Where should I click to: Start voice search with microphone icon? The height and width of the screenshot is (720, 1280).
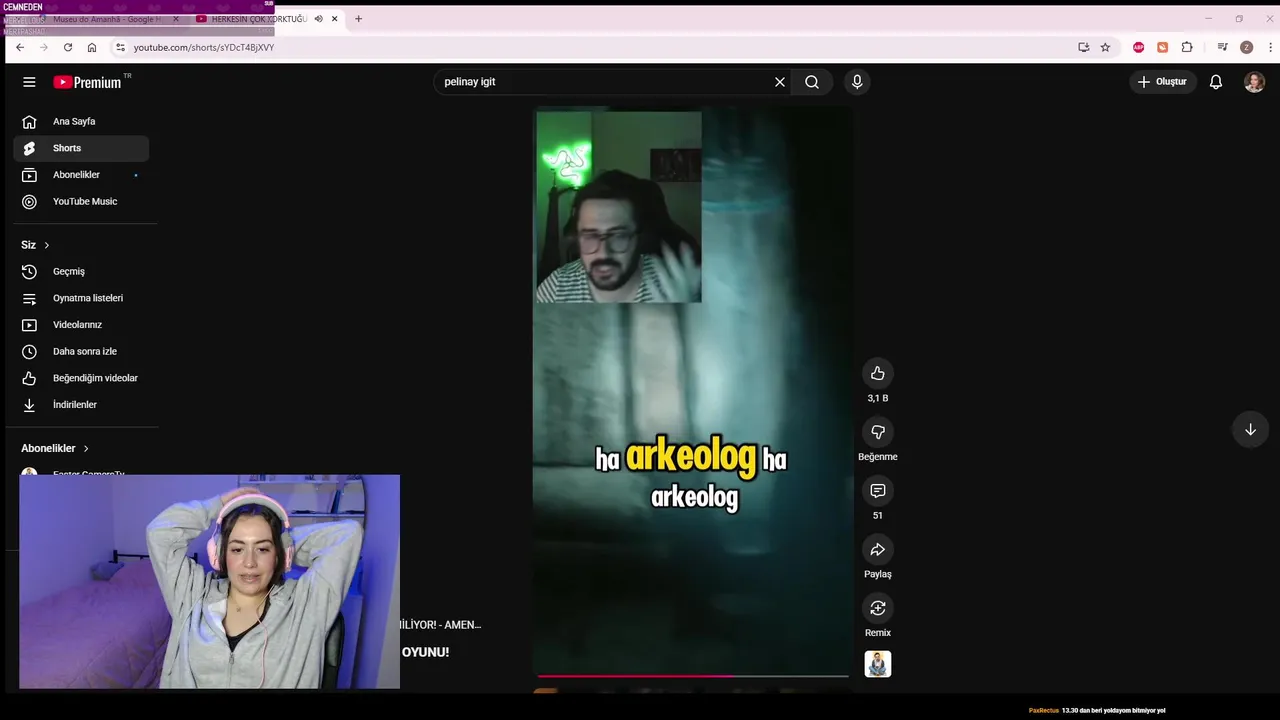tap(857, 82)
